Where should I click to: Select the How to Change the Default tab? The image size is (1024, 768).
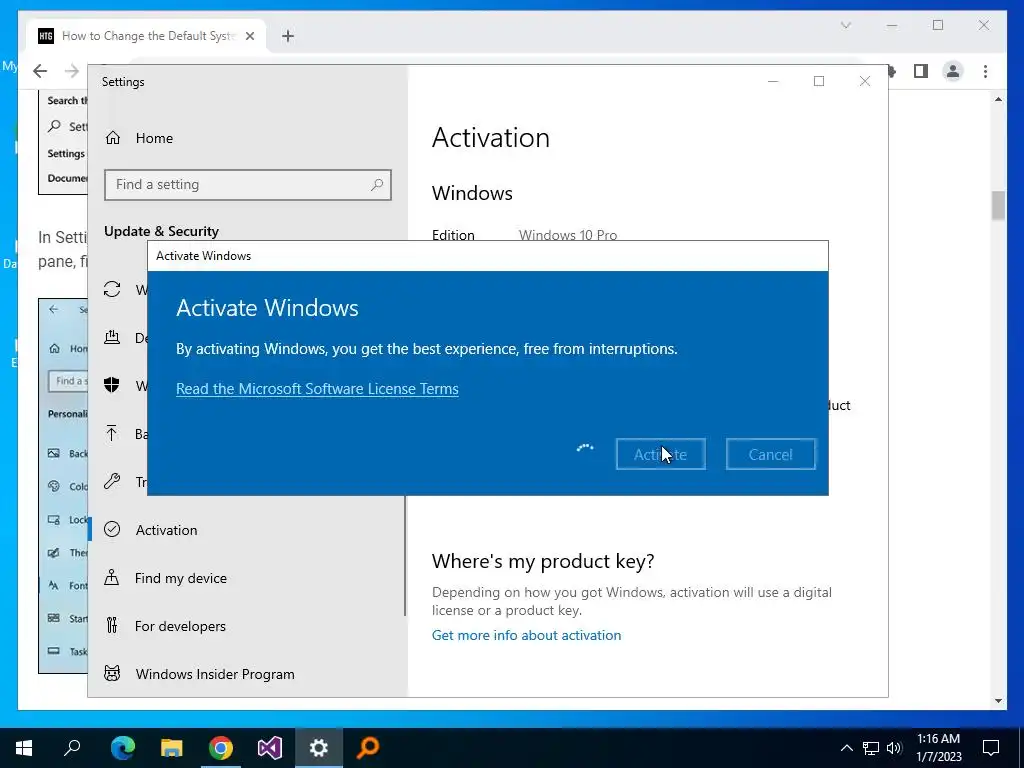pyautogui.click(x=146, y=36)
